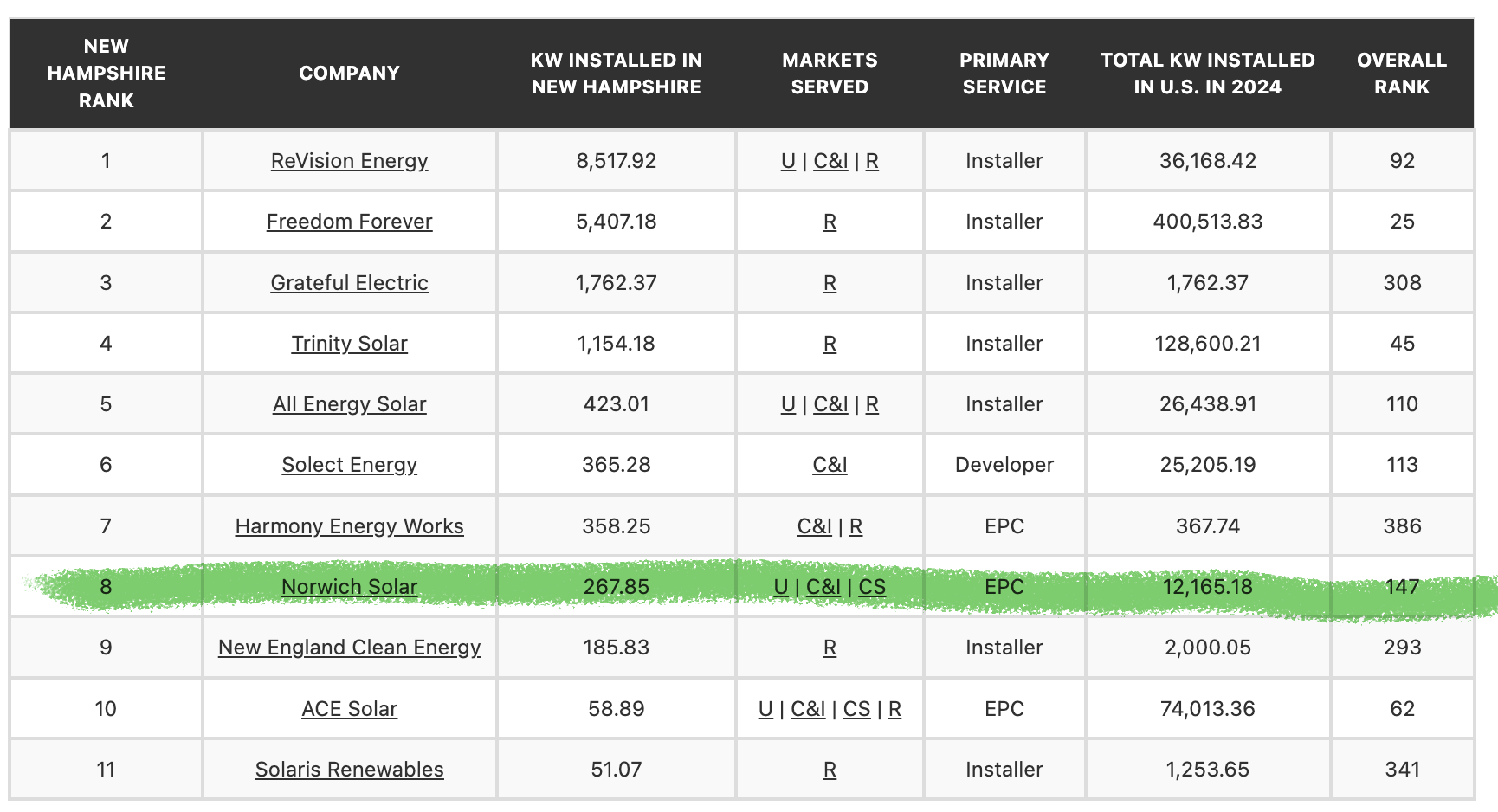Select the Developer primary service cell

tap(1004, 465)
